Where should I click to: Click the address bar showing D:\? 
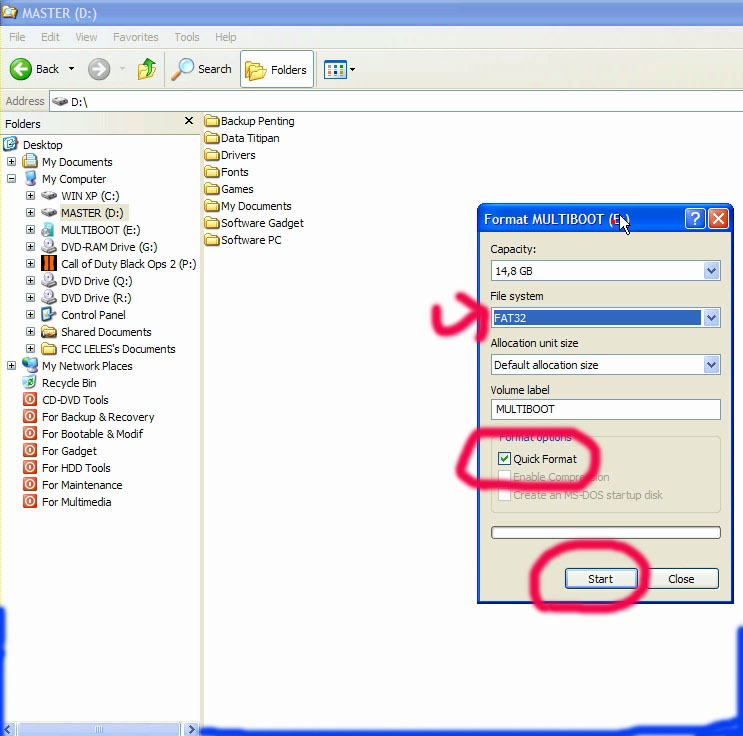coord(396,101)
